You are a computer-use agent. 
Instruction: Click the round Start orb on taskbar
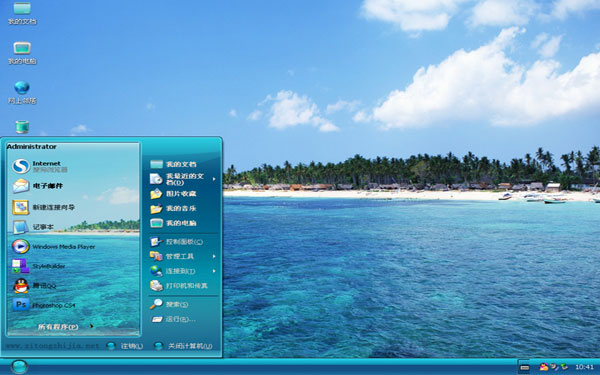[x=19, y=367]
